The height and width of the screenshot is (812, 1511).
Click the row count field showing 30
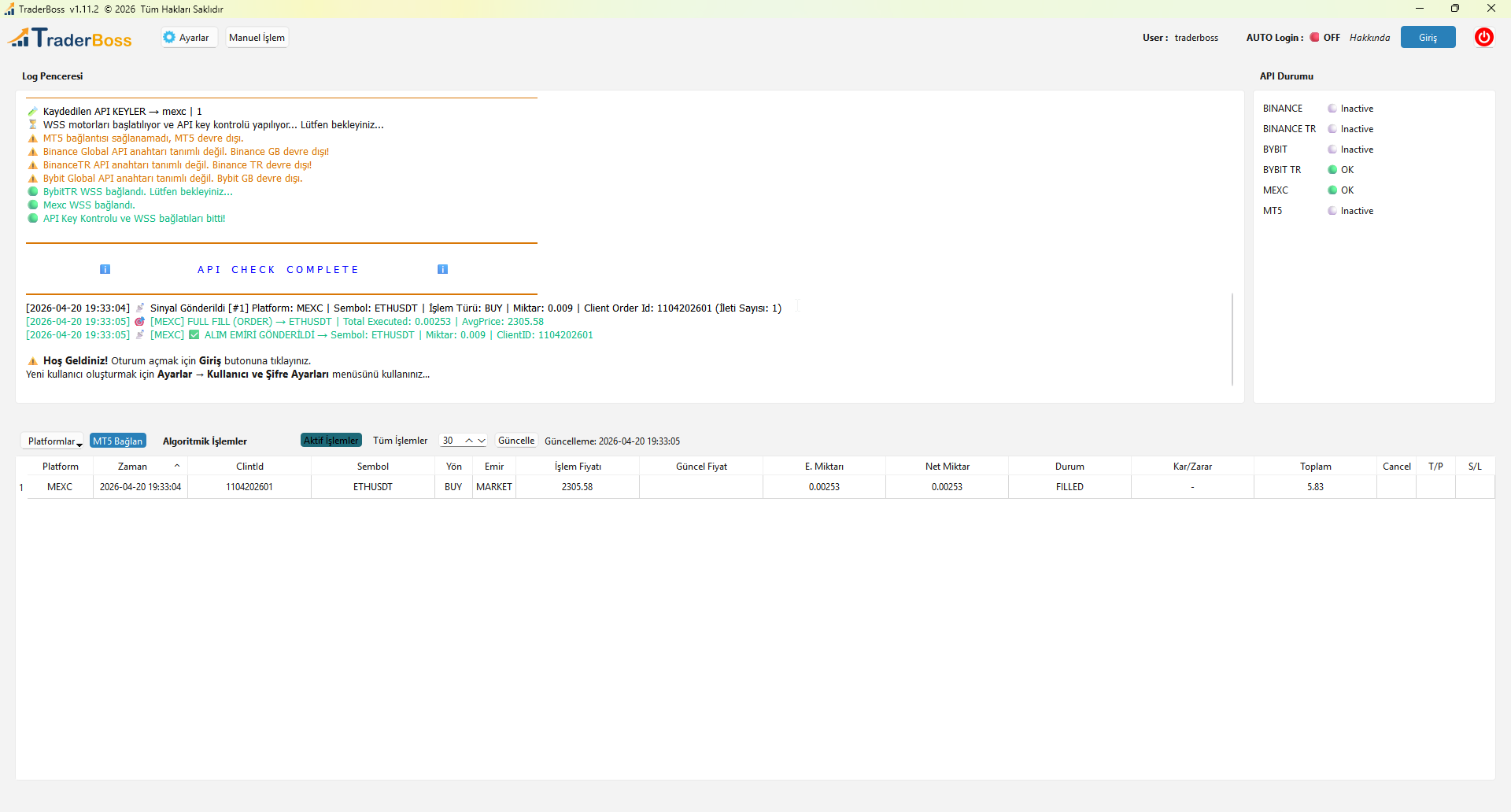(x=451, y=441)
